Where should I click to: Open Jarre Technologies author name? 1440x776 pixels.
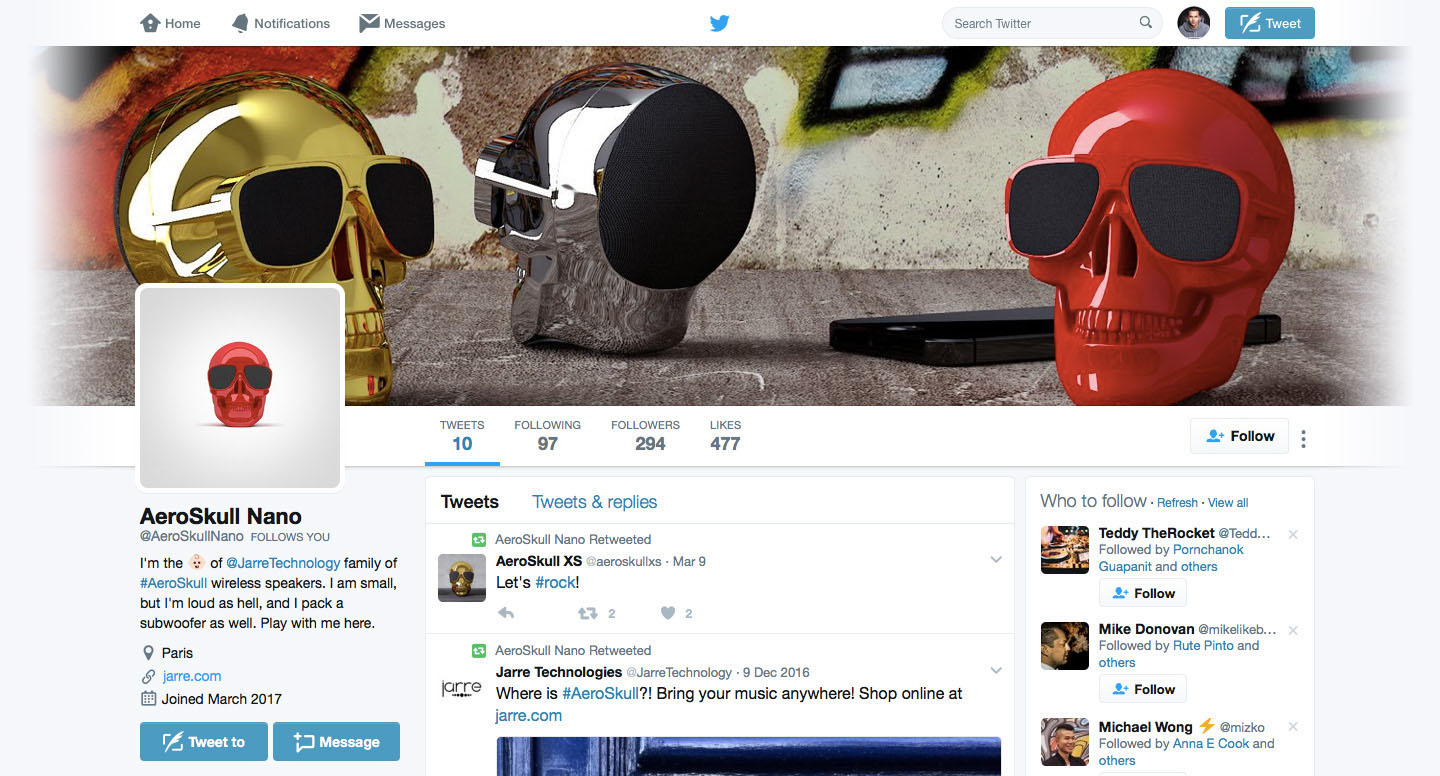(559, 672)
